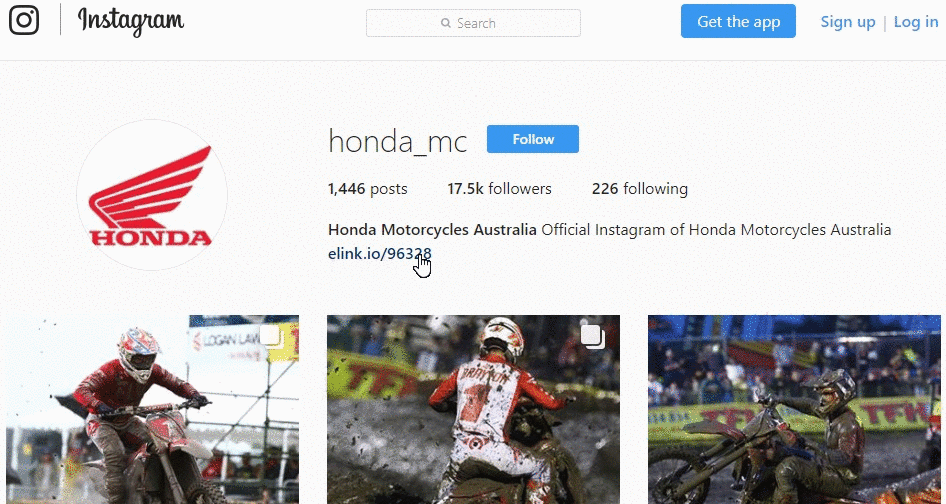Open the Log in link
Viewport: 946px width, 504px height.
916,22
